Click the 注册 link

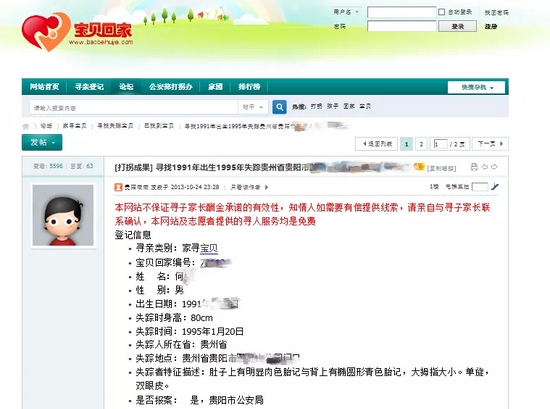pos(491,26)
